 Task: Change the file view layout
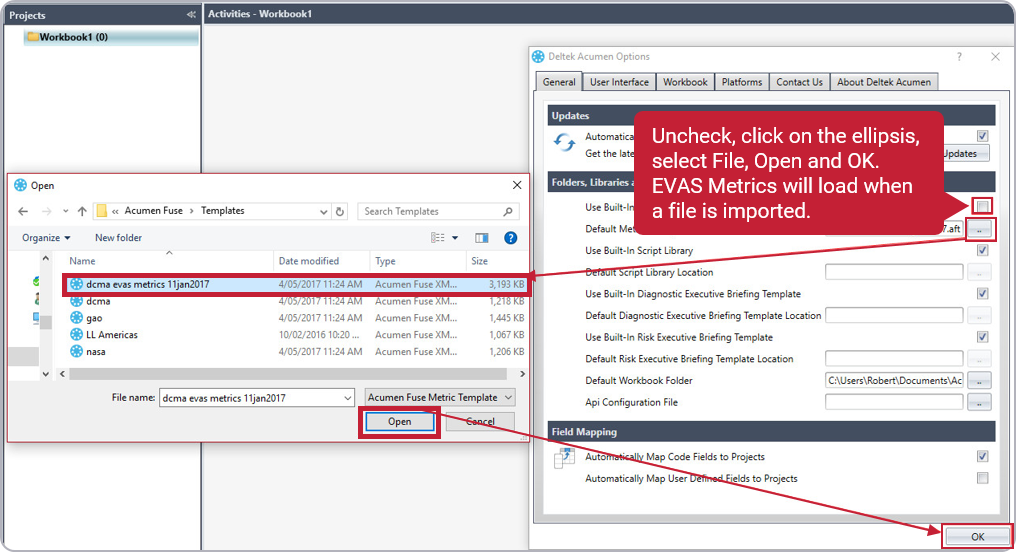[x=438, y=238]
